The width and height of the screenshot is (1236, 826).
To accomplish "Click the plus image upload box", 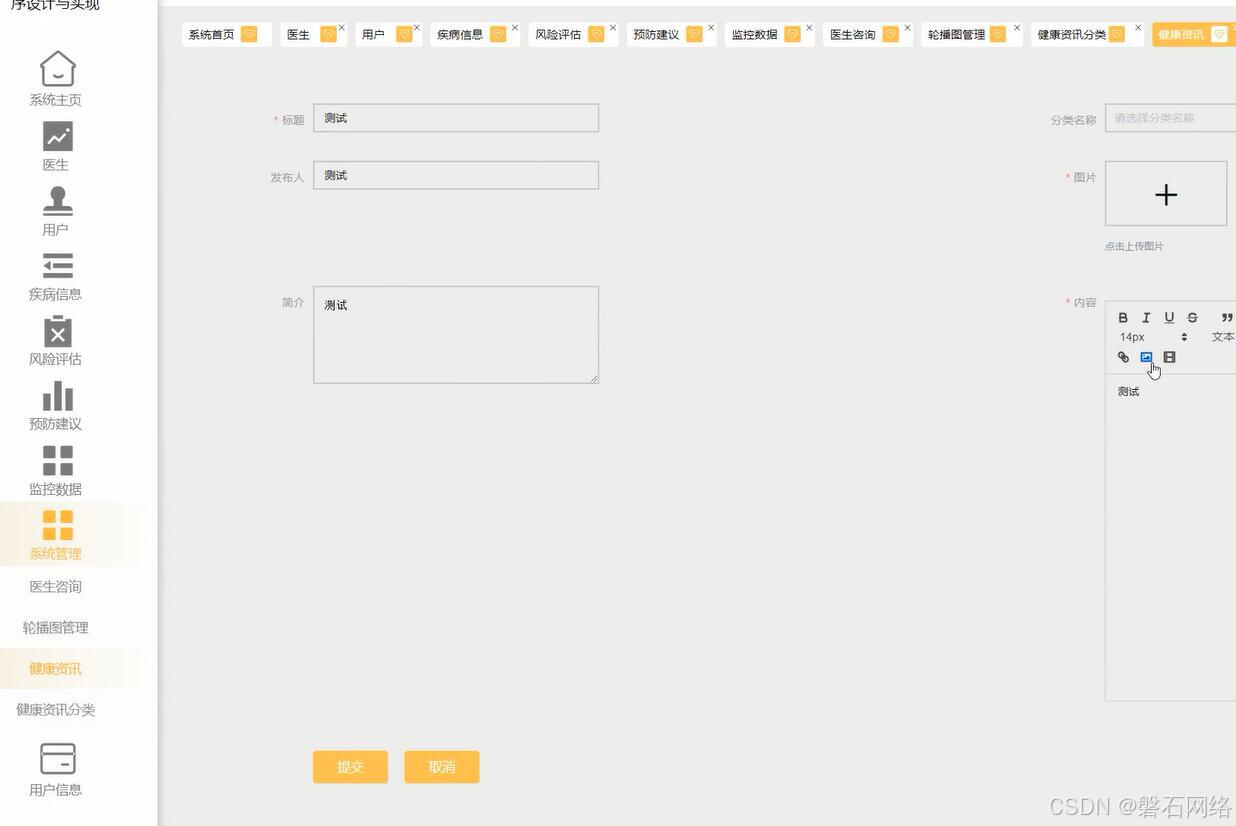I will (x=1166, y=194).
